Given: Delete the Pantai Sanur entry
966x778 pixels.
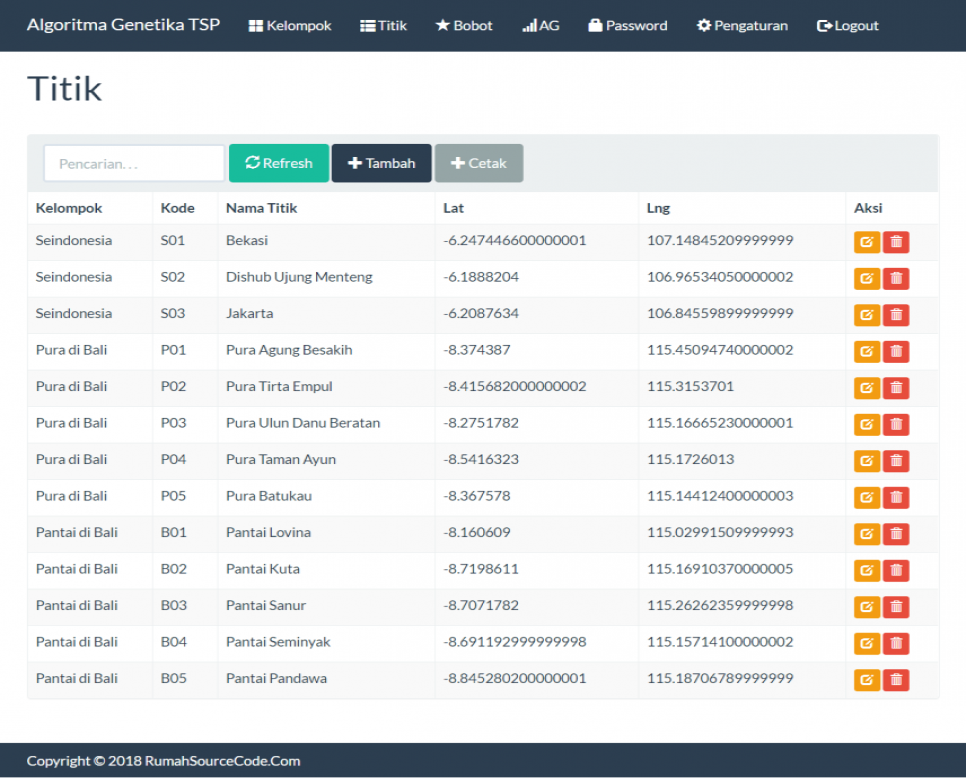Looking at the screenshot, I should pos(896,607).
